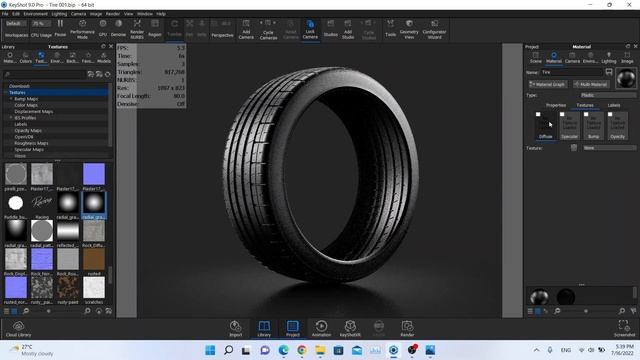Open the File menu

pos(5,14)
